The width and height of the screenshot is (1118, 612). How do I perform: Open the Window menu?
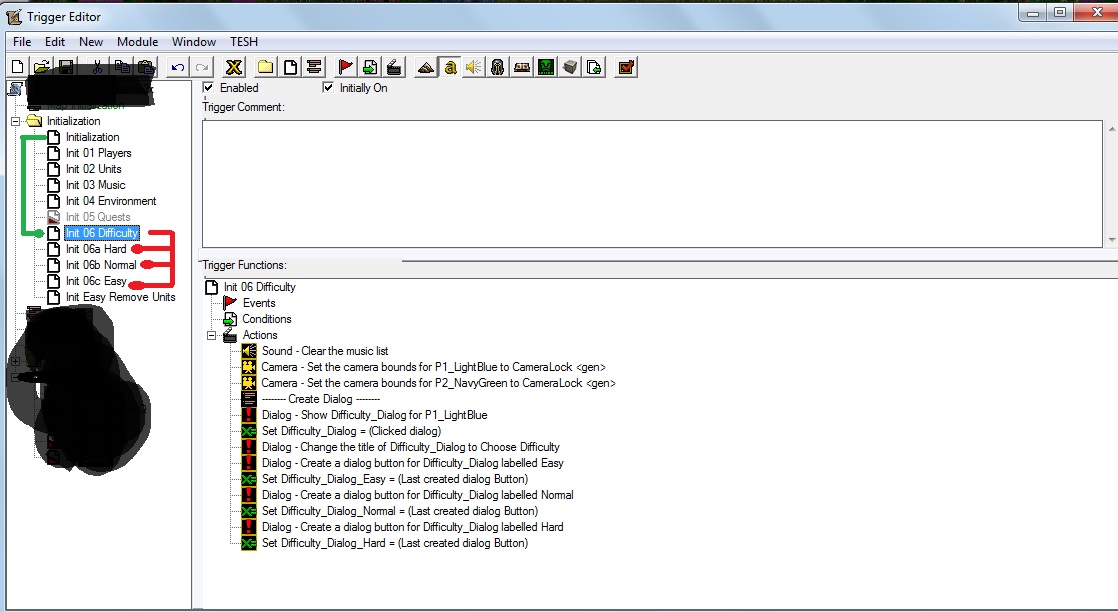pyautogui.click(x=194, y=42)
